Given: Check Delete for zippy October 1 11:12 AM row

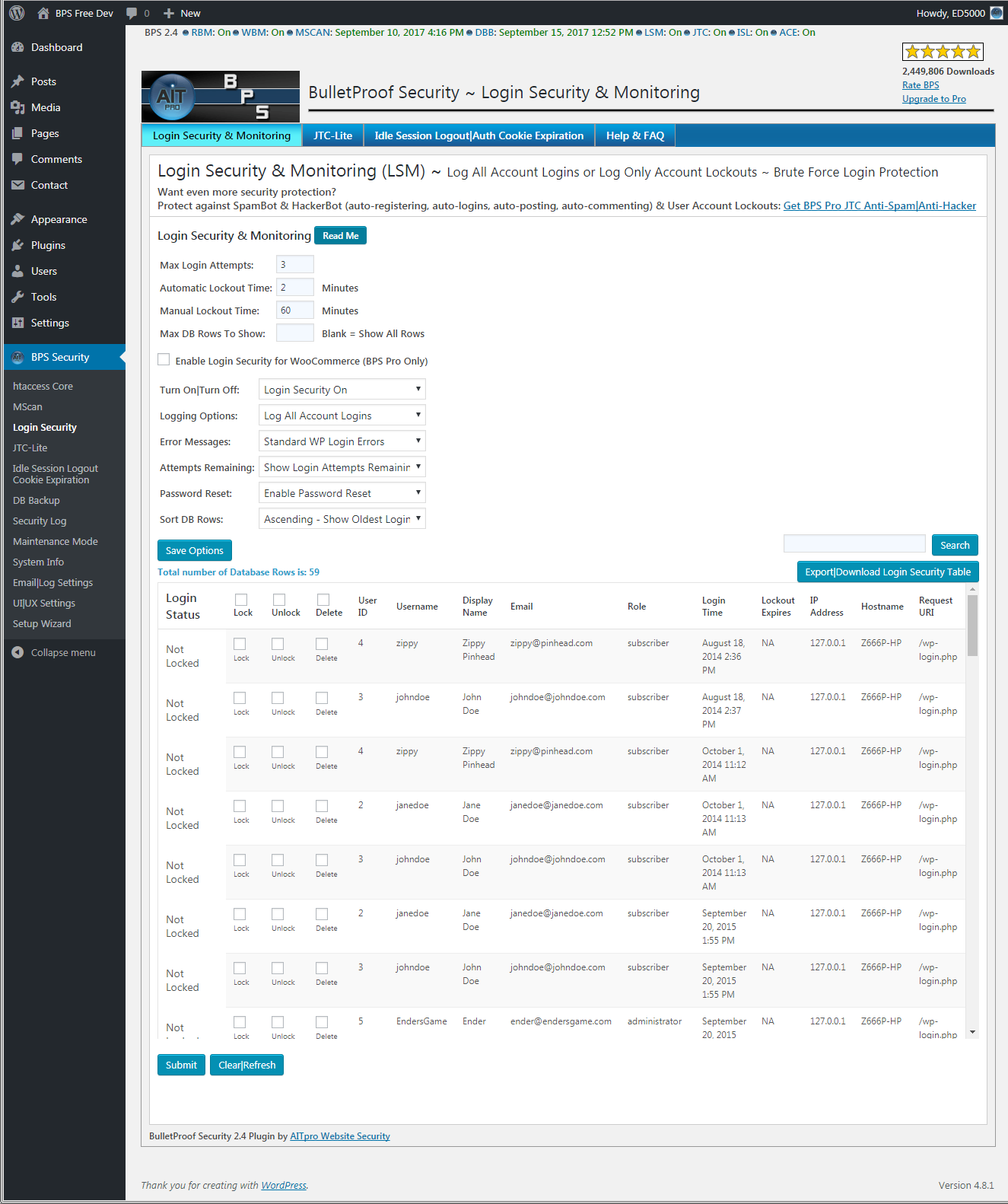Looking at the screenshot, I should 322,752.
